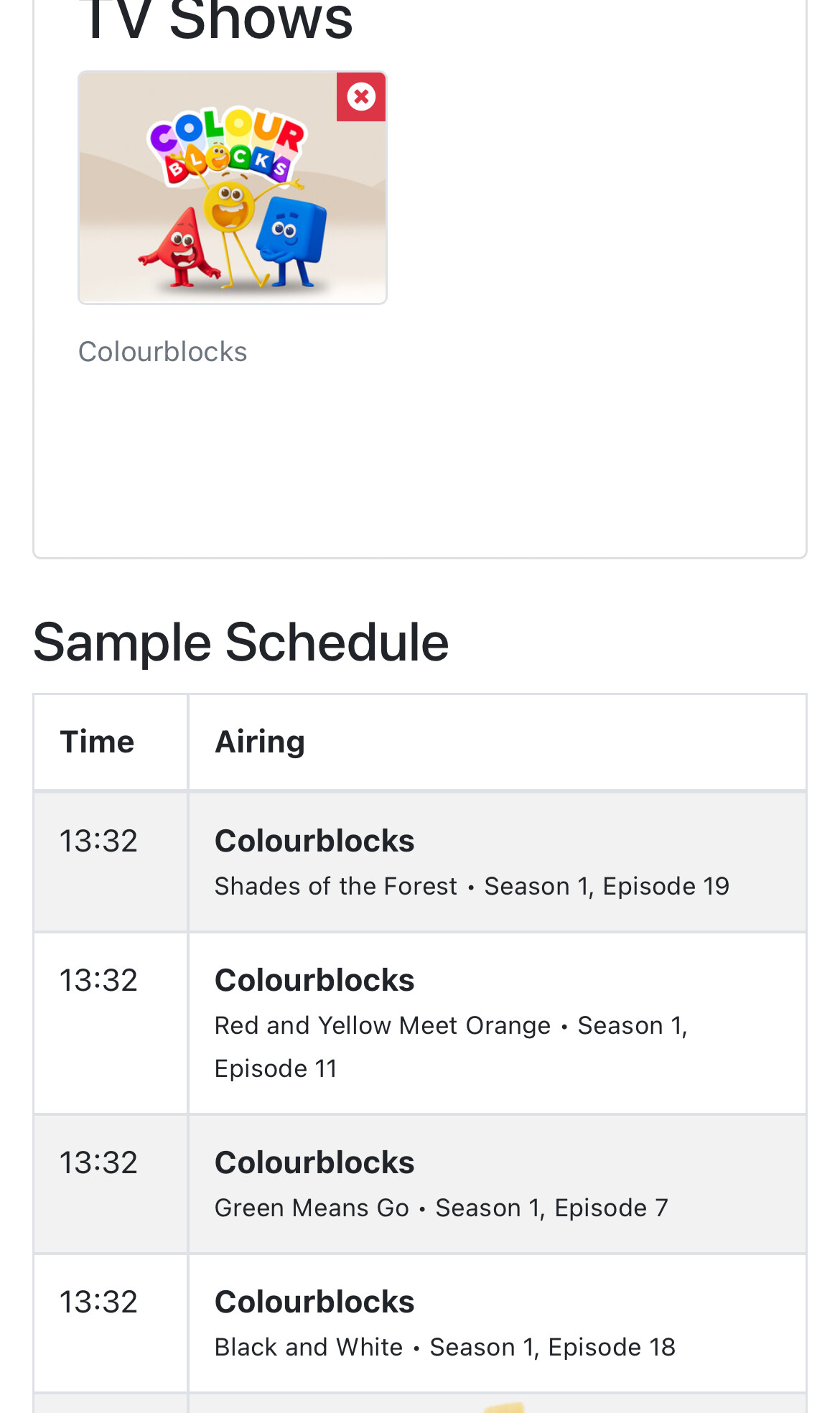Image resolution: width=840 pixels, height=1413 pixels.
Task: Click the Season 1, Episode 19 text
Action: click(x=607, y=887)
